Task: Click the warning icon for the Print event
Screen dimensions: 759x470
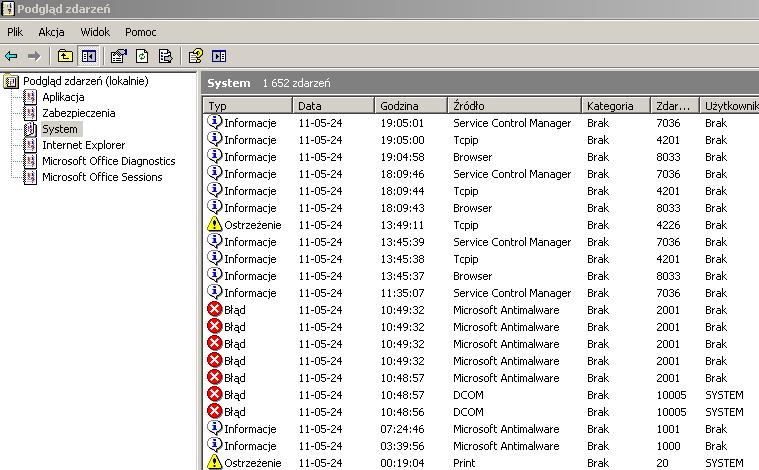Action: pyautogui.click(x=214, y=462)
